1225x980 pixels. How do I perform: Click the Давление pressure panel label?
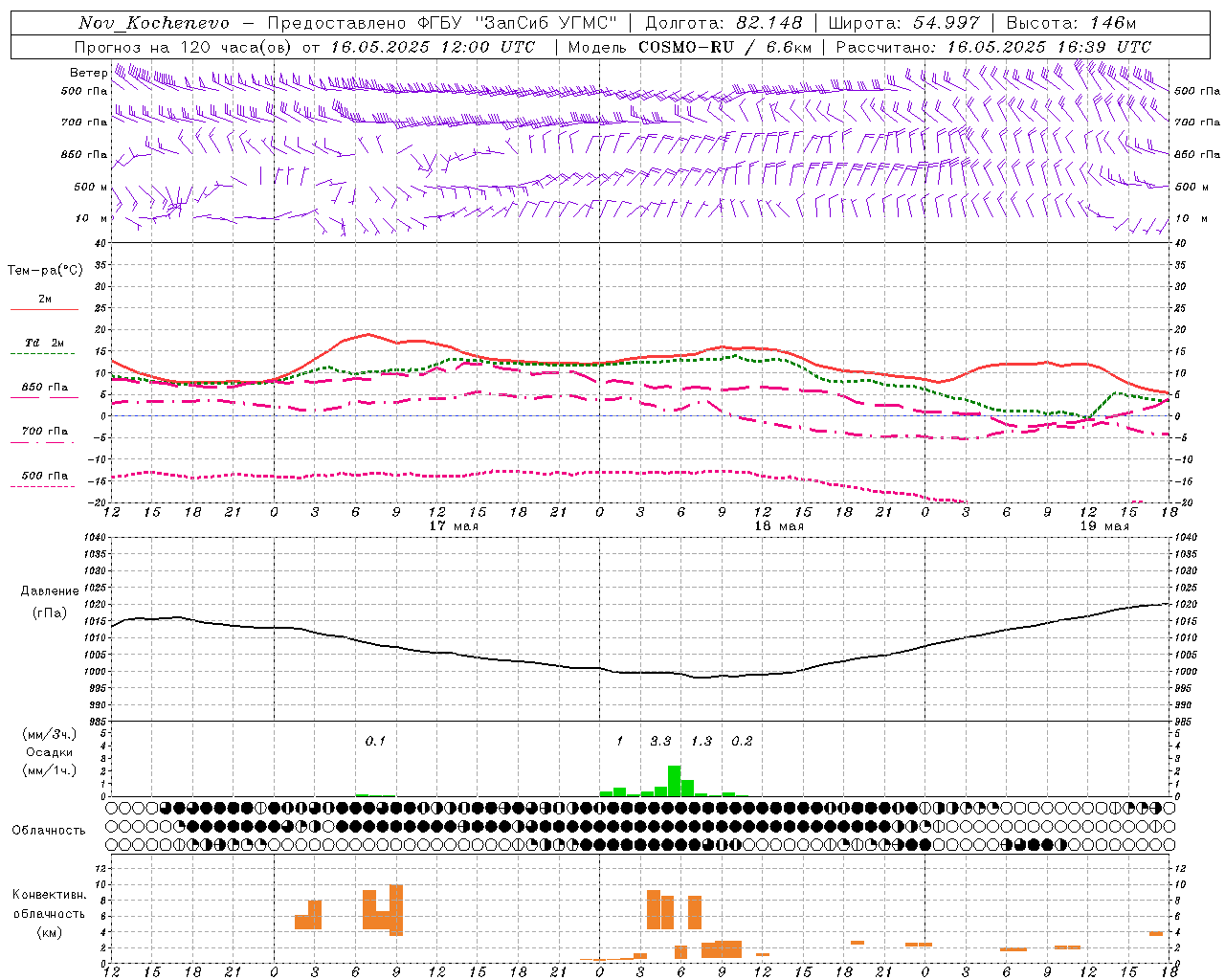pyautogui.click(x=50, y=591)
